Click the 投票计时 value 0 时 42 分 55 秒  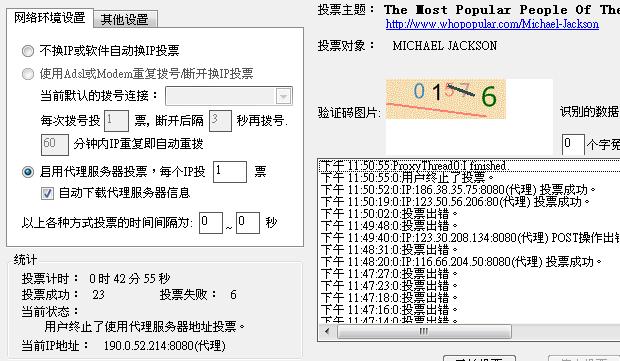[x=130, y=279]
